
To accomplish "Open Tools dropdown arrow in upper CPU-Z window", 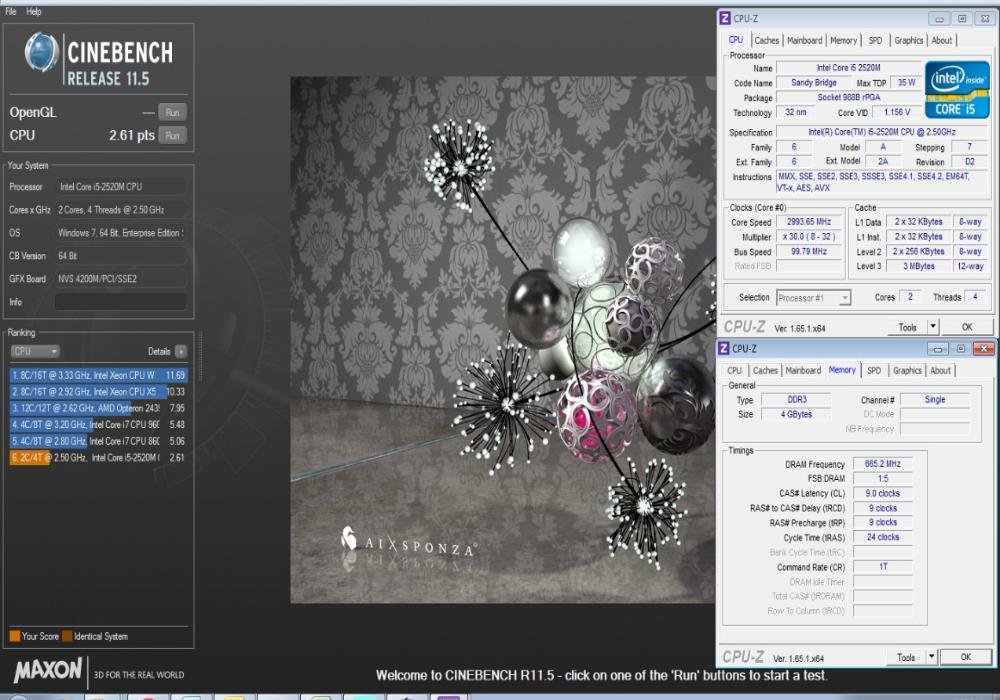I will point(932,328).
